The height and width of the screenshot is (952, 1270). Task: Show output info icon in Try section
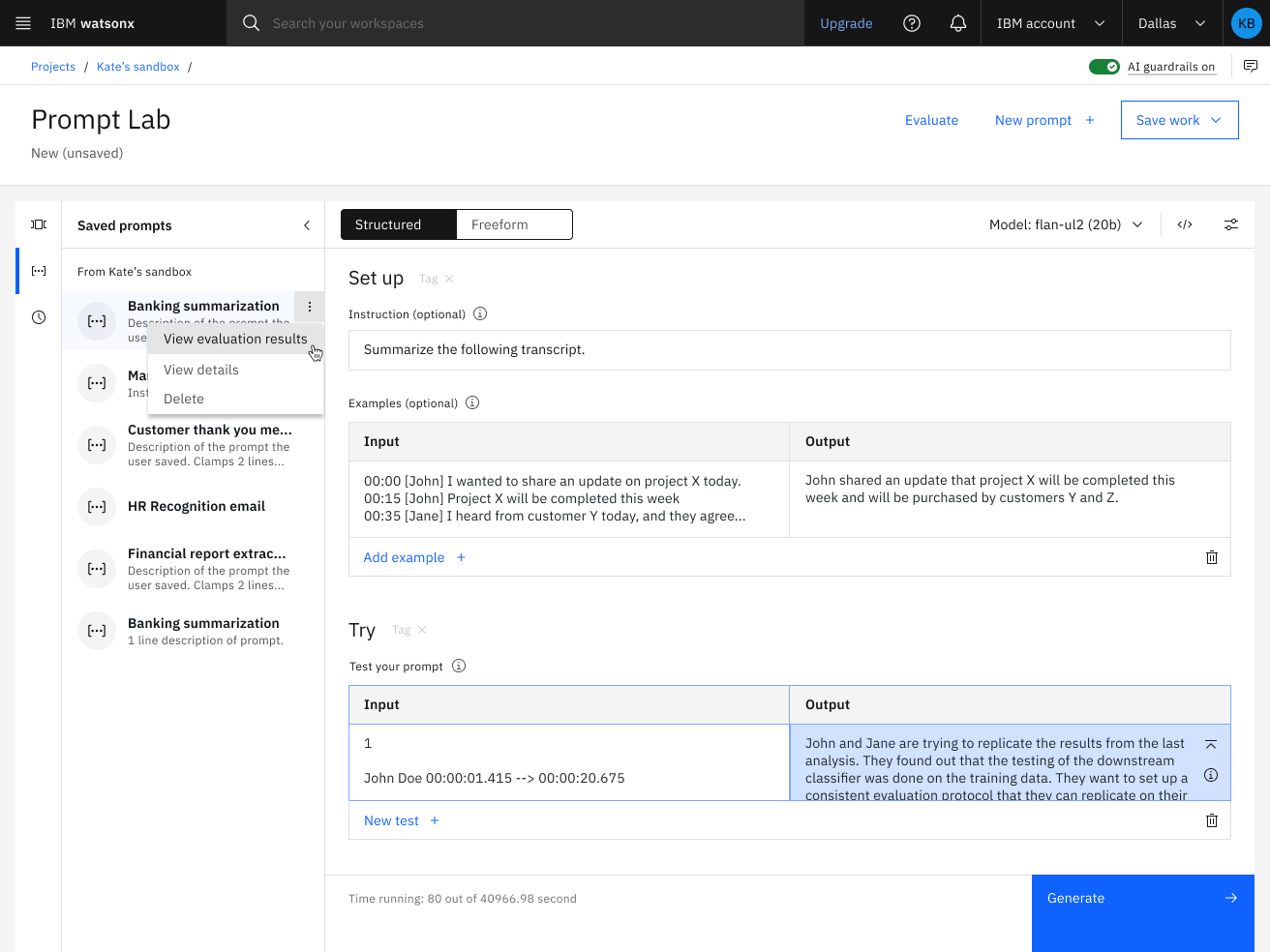1211,775
